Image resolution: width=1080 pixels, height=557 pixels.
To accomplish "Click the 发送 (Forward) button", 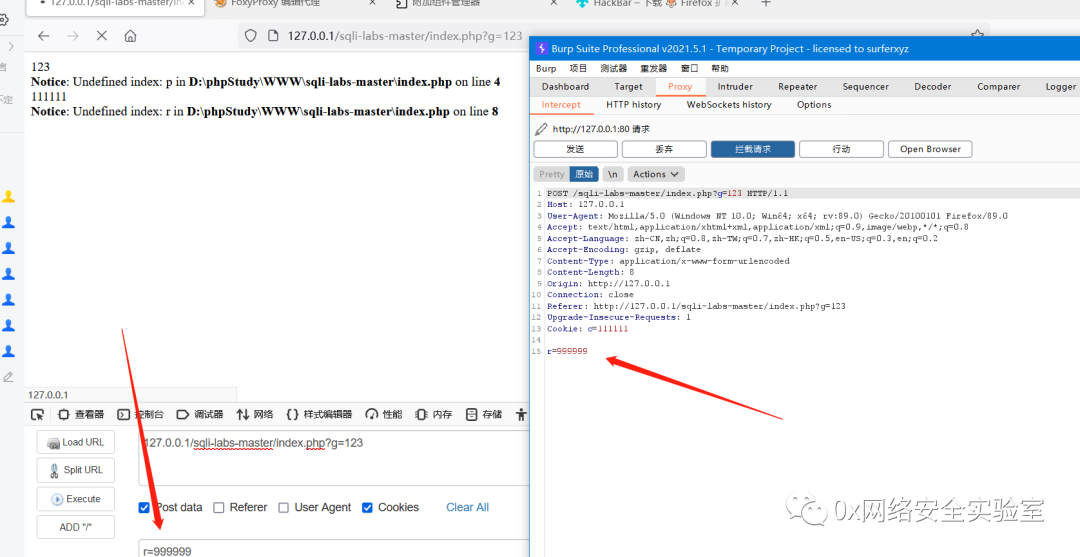I will pos(576,149).
